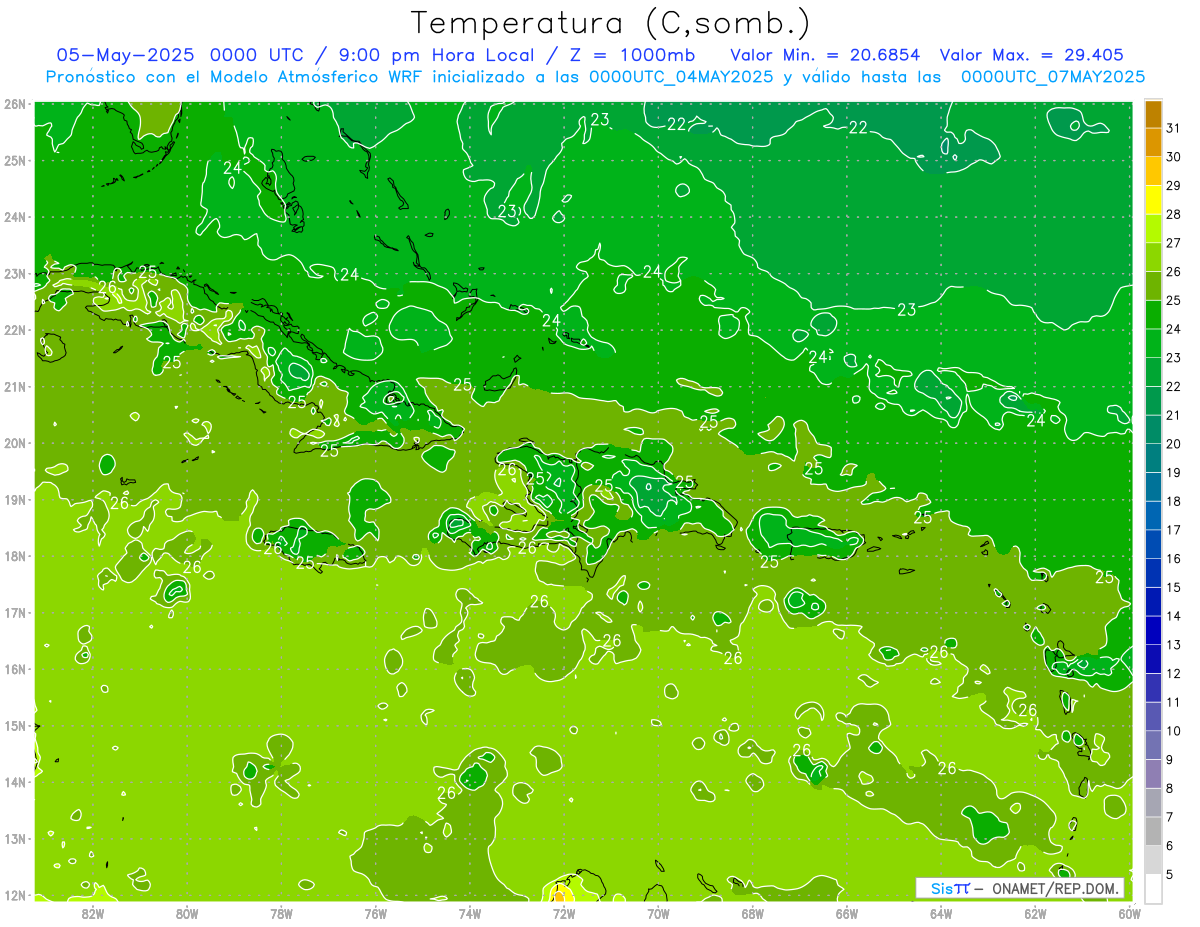
Task: Click the "8" label on the color scale
Action: coord(1170,788)
